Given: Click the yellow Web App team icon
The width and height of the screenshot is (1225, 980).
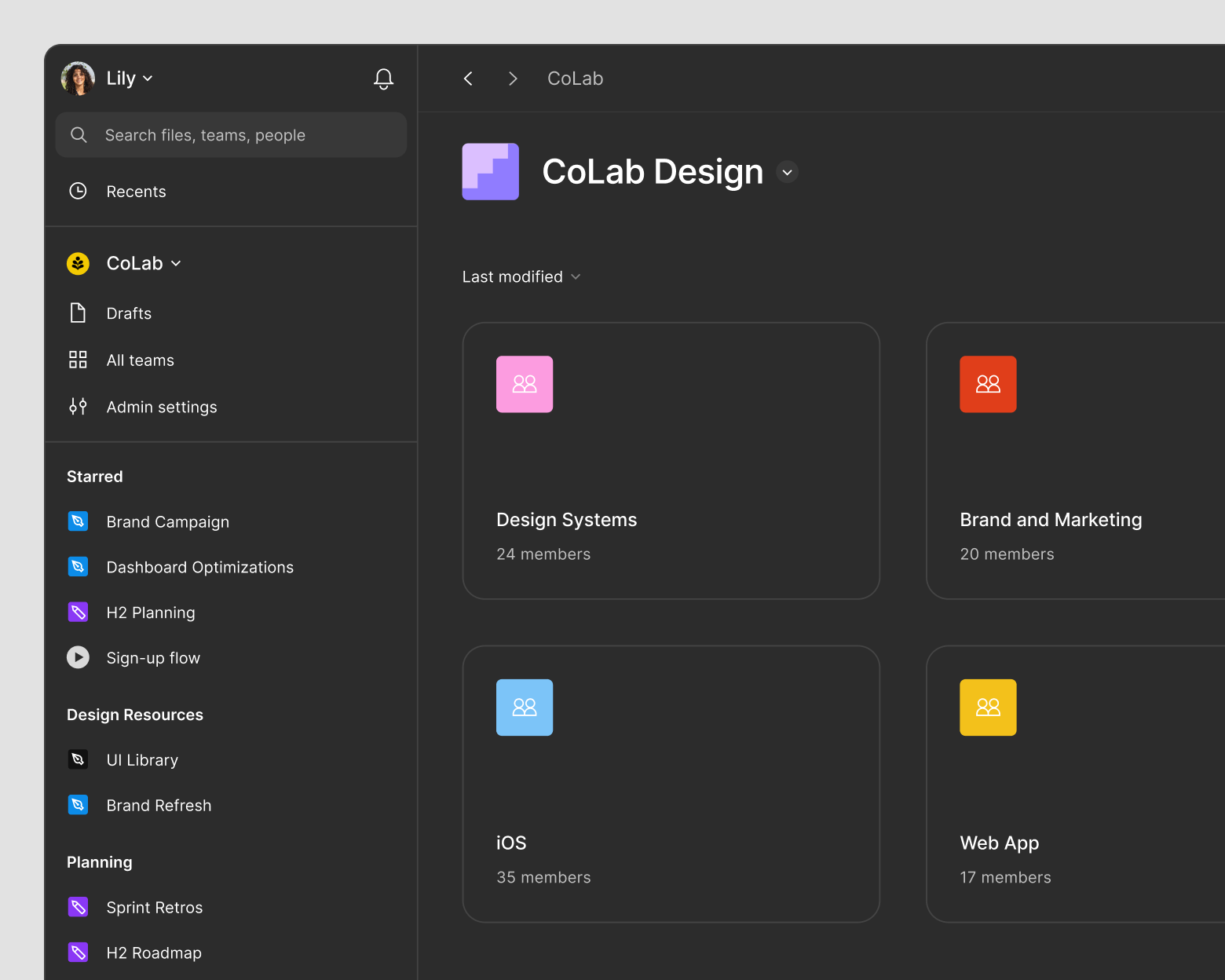Looking at the screenshot, I should click(x=988, y=708).
